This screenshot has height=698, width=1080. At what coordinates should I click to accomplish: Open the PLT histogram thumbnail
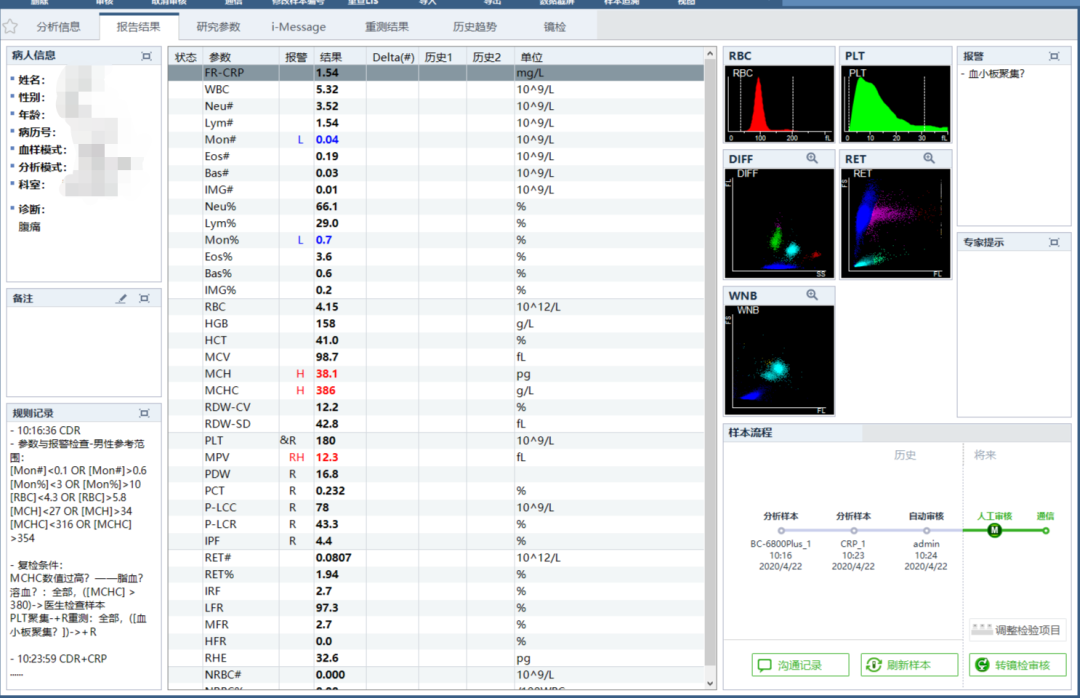895,104
